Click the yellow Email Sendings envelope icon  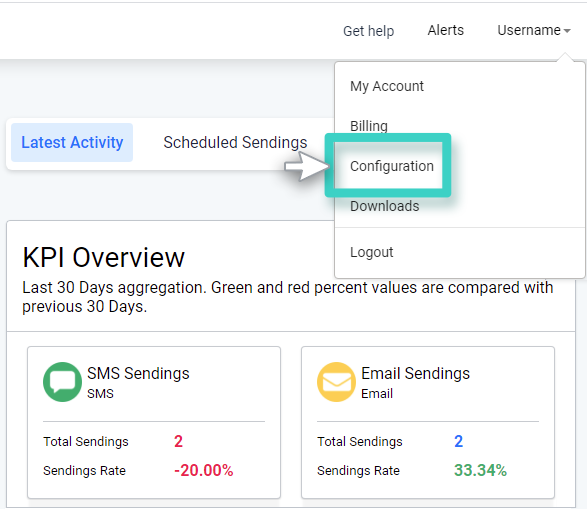tap(336, 382)
